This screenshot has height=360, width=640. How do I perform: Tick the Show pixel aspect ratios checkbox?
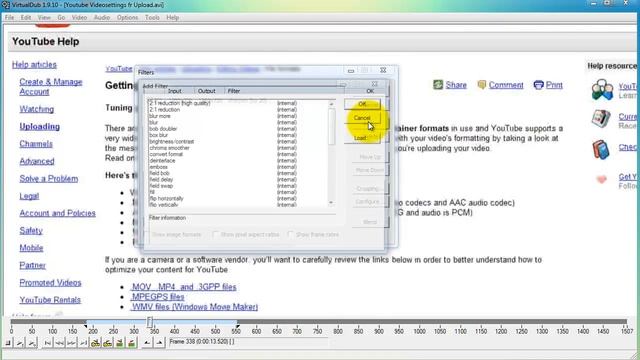215,234
